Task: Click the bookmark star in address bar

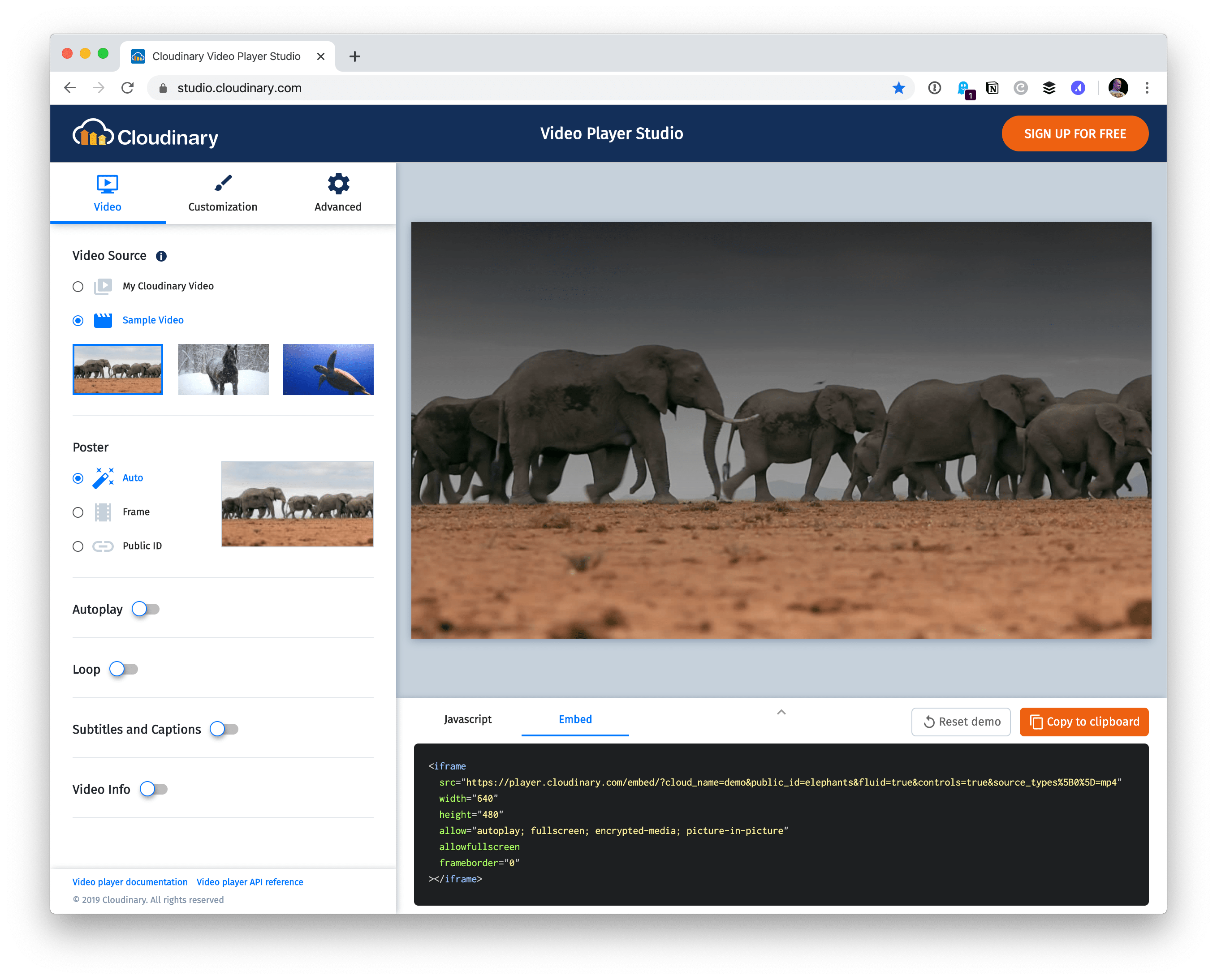Action: [x=898, y=88]
